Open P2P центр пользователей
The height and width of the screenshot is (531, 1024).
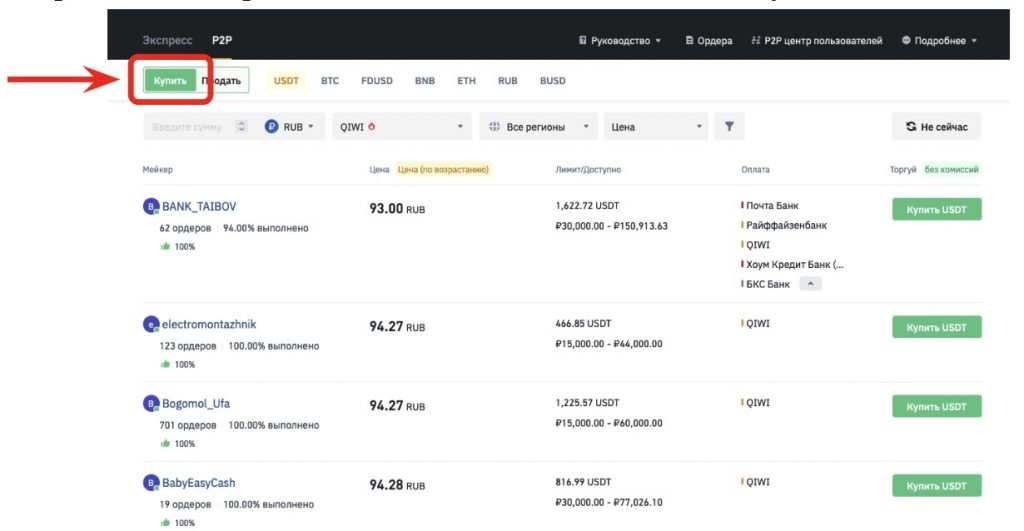(816, 41)
